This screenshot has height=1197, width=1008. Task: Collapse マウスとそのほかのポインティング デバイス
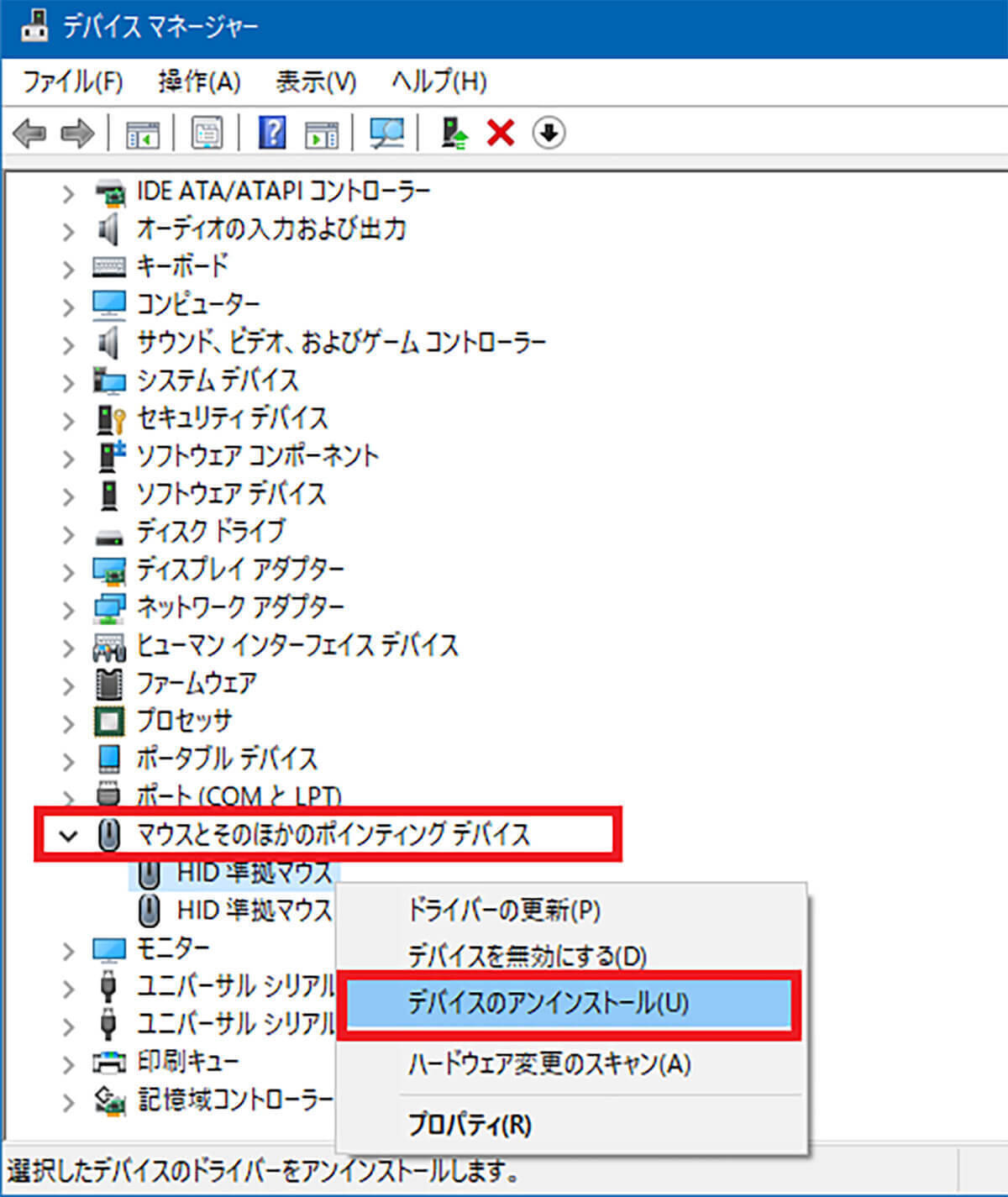tap(69, 836)
